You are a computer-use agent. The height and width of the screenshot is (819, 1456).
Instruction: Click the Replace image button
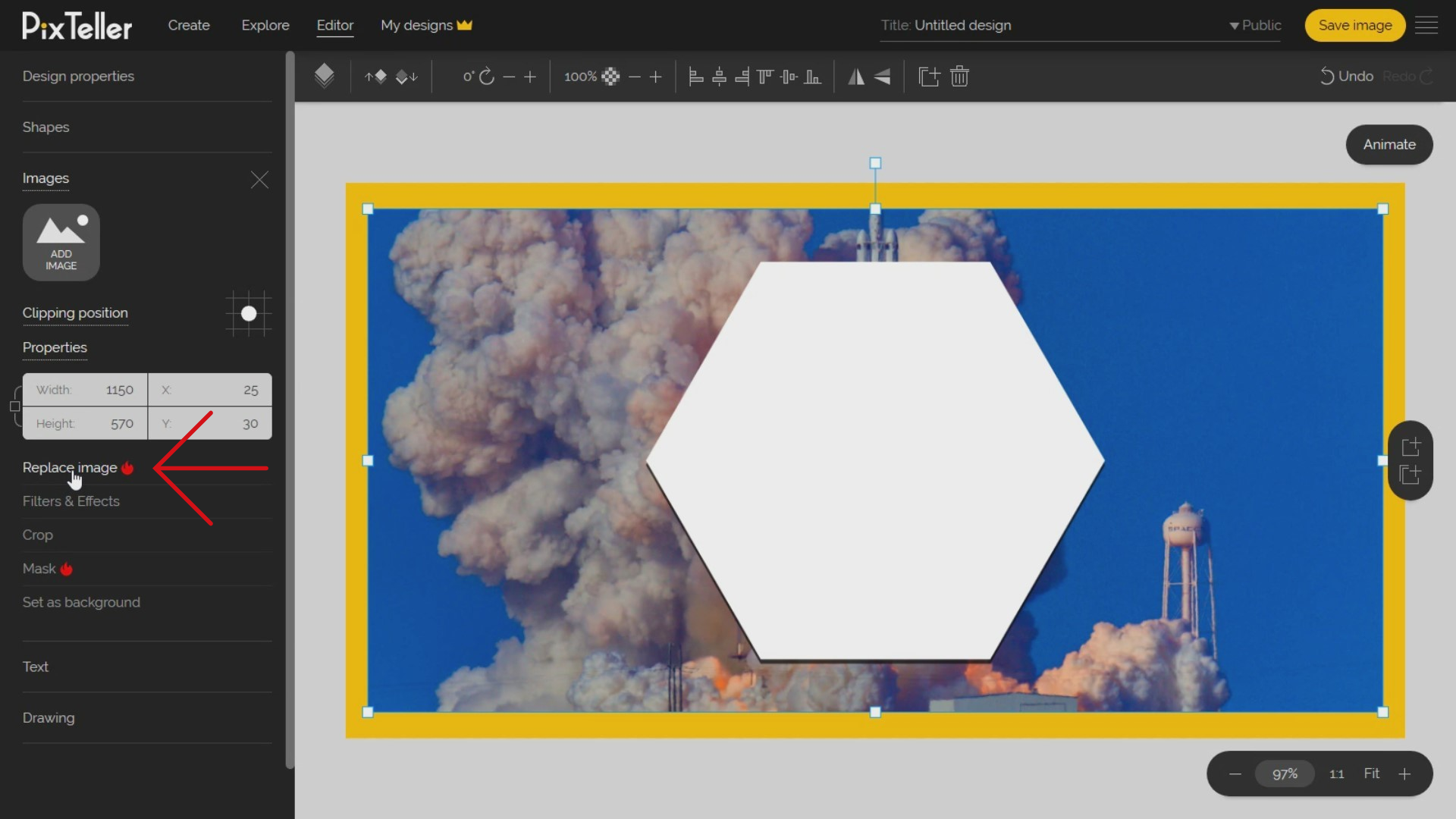tap(70, 467)
